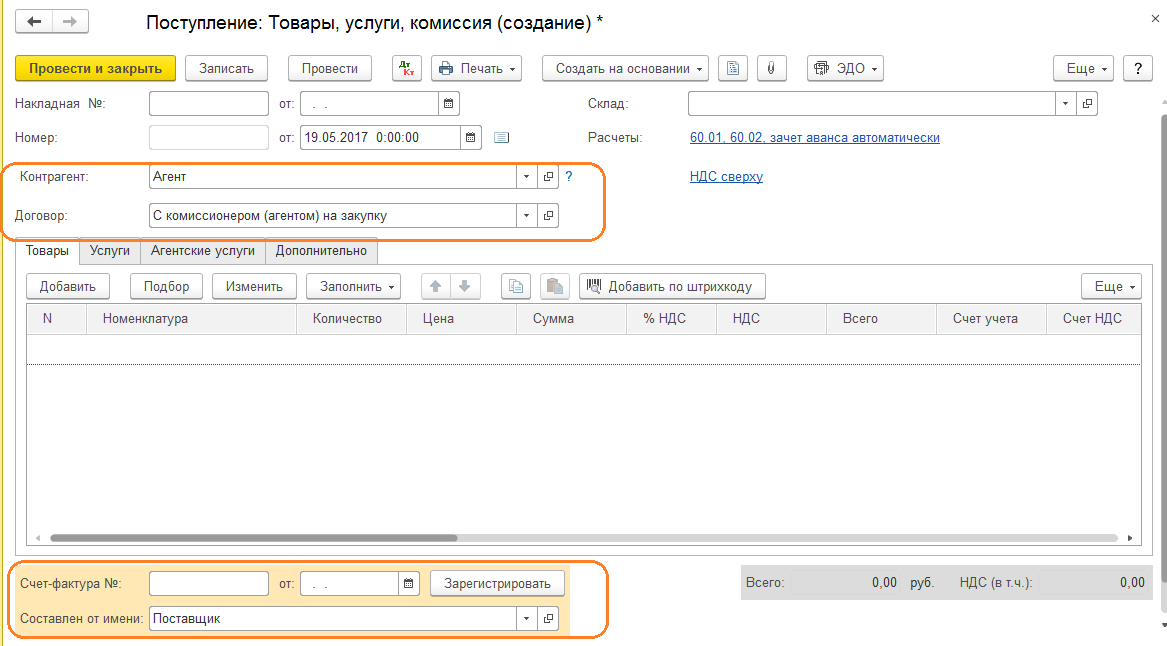Image resolution: width=1167 pixels, height=646 pixels.
Task: Open calendar for Счет-фактура date
Action: coord(409,583)
